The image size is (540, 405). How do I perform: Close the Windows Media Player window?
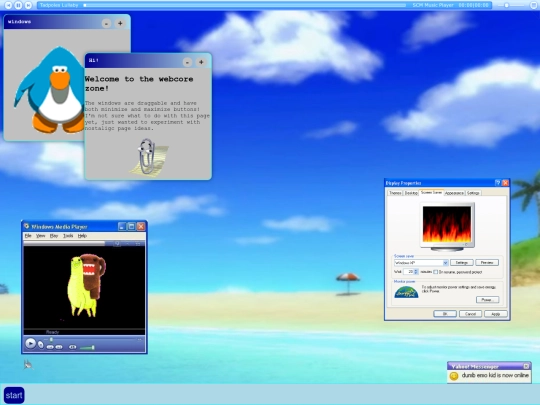tap(141, 226)
